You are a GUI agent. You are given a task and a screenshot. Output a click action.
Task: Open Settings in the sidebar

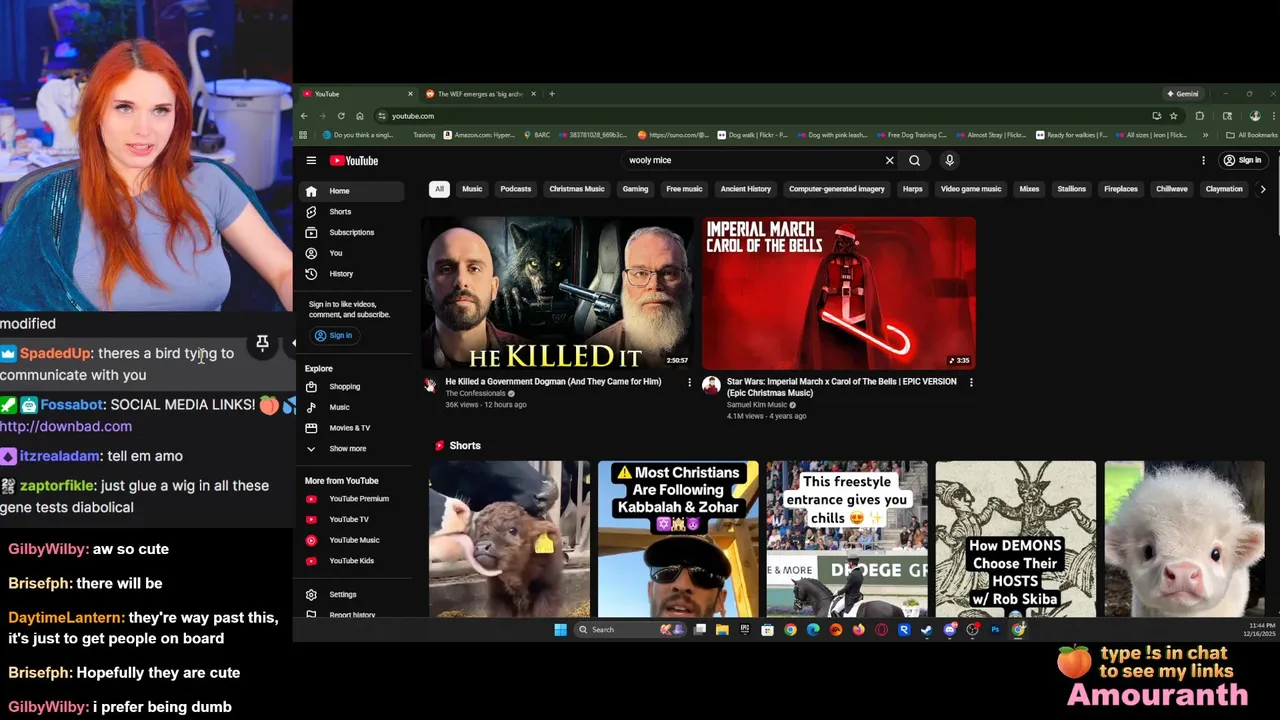click(351, 594)
